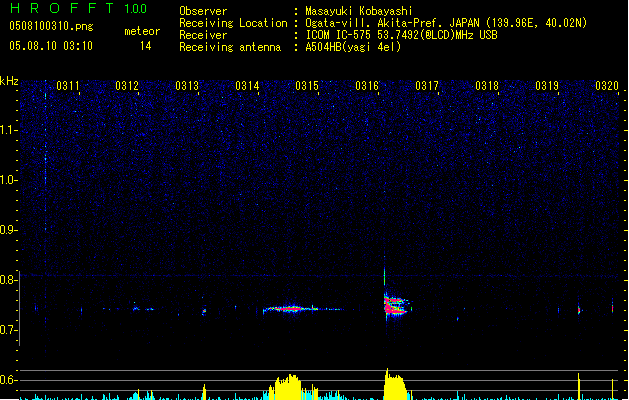Click the ICOM IC-575 receiver text

401,35
